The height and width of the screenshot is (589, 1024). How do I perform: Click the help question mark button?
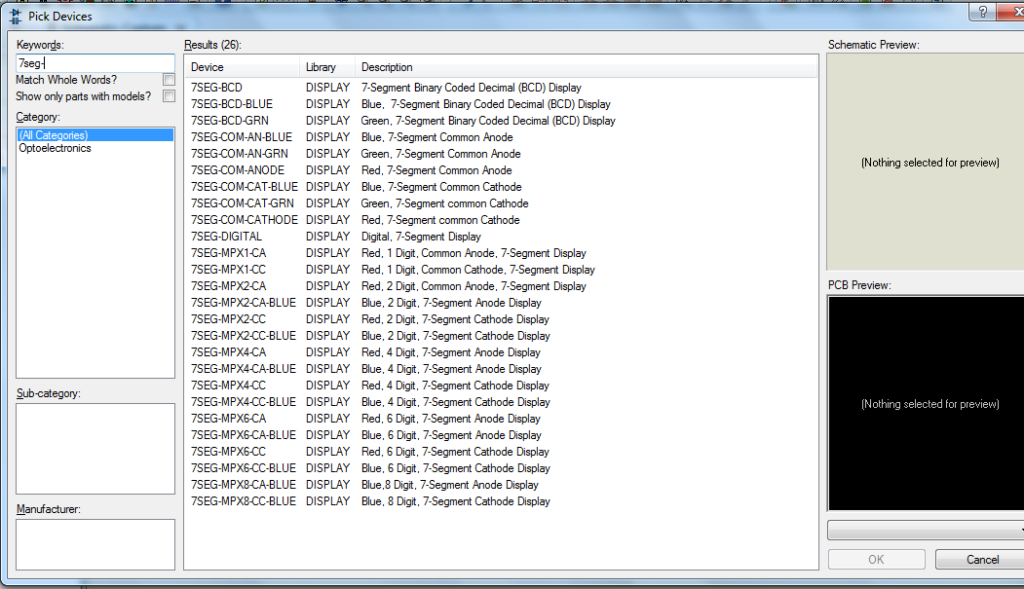coord(983,11)
